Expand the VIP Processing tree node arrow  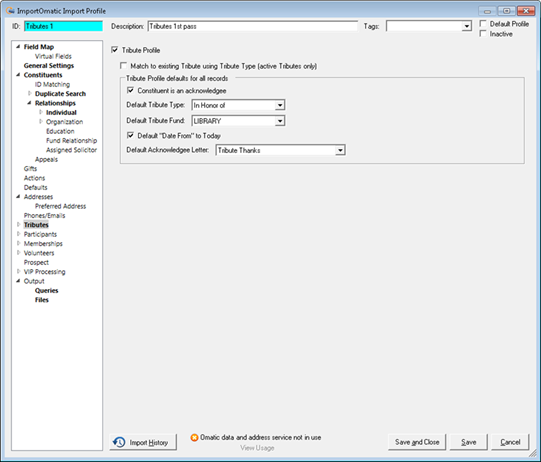(x=18, y=272)
